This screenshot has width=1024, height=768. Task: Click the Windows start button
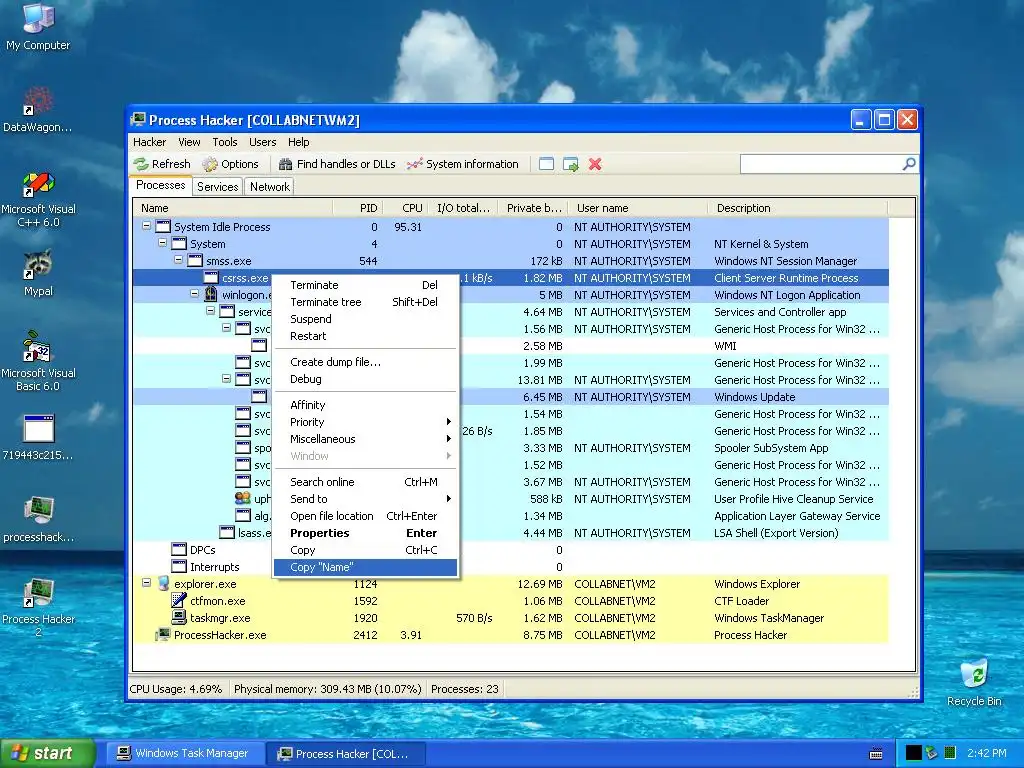(48, 753)
